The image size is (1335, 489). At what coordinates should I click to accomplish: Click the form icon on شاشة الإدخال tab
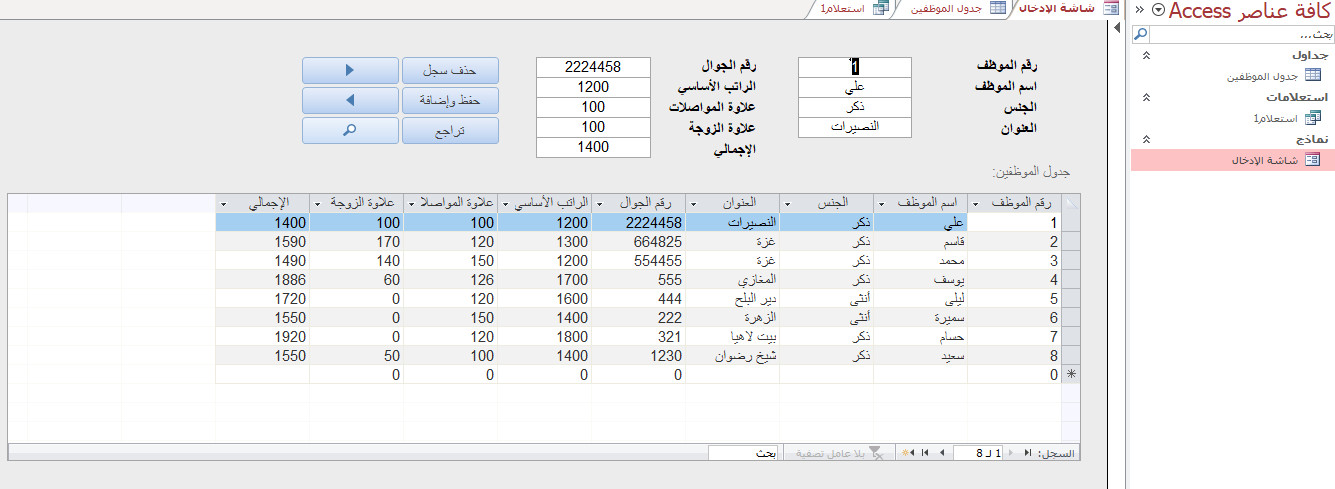tap(1110, 8)
